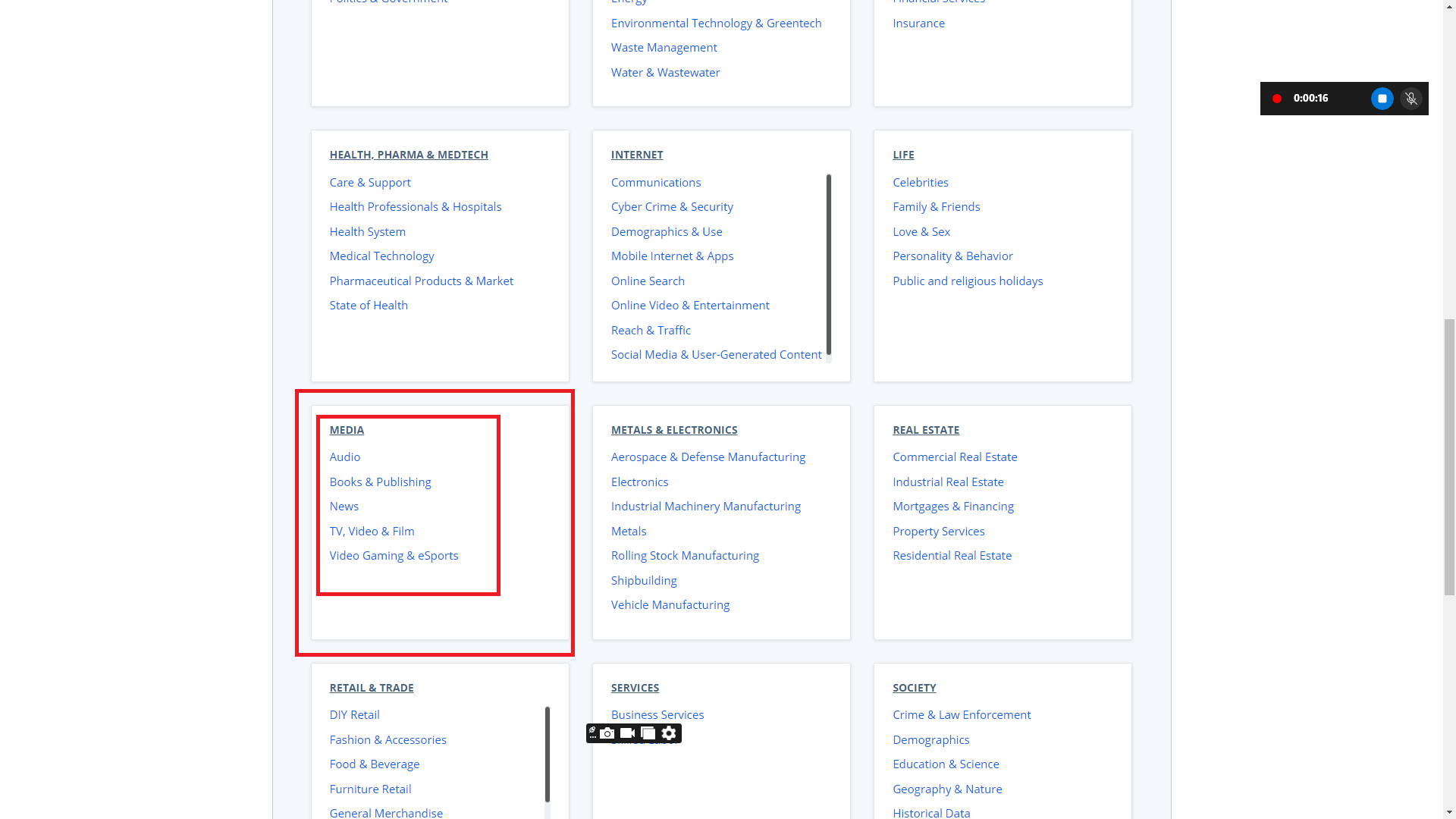Stop the screen recording with blue stop button

(1382, 99)
